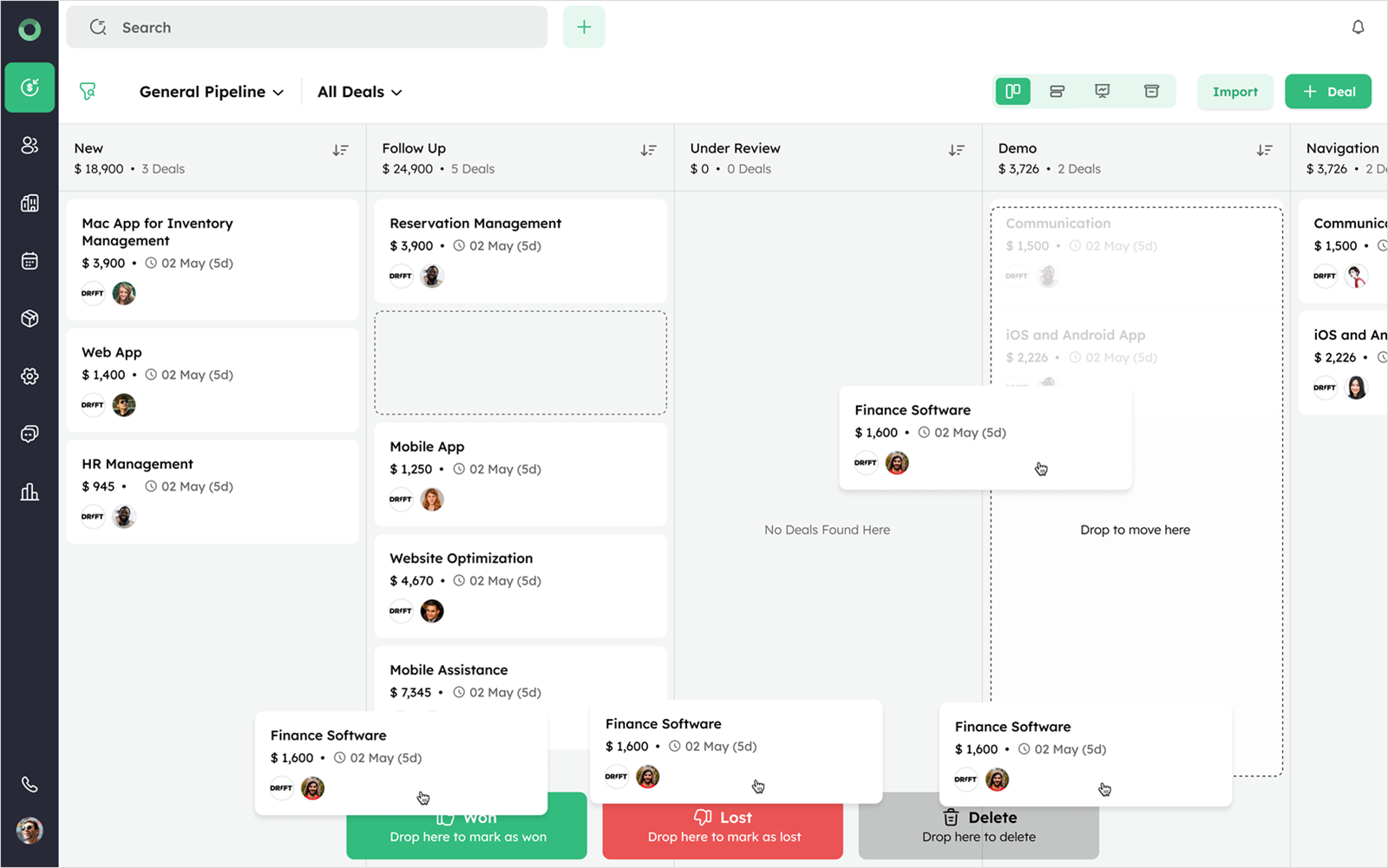Image resolution: width=1388 pixels, height=868 pixels.
Task: Click the filter icon beside General Pipeline
Action: (88, 92)
